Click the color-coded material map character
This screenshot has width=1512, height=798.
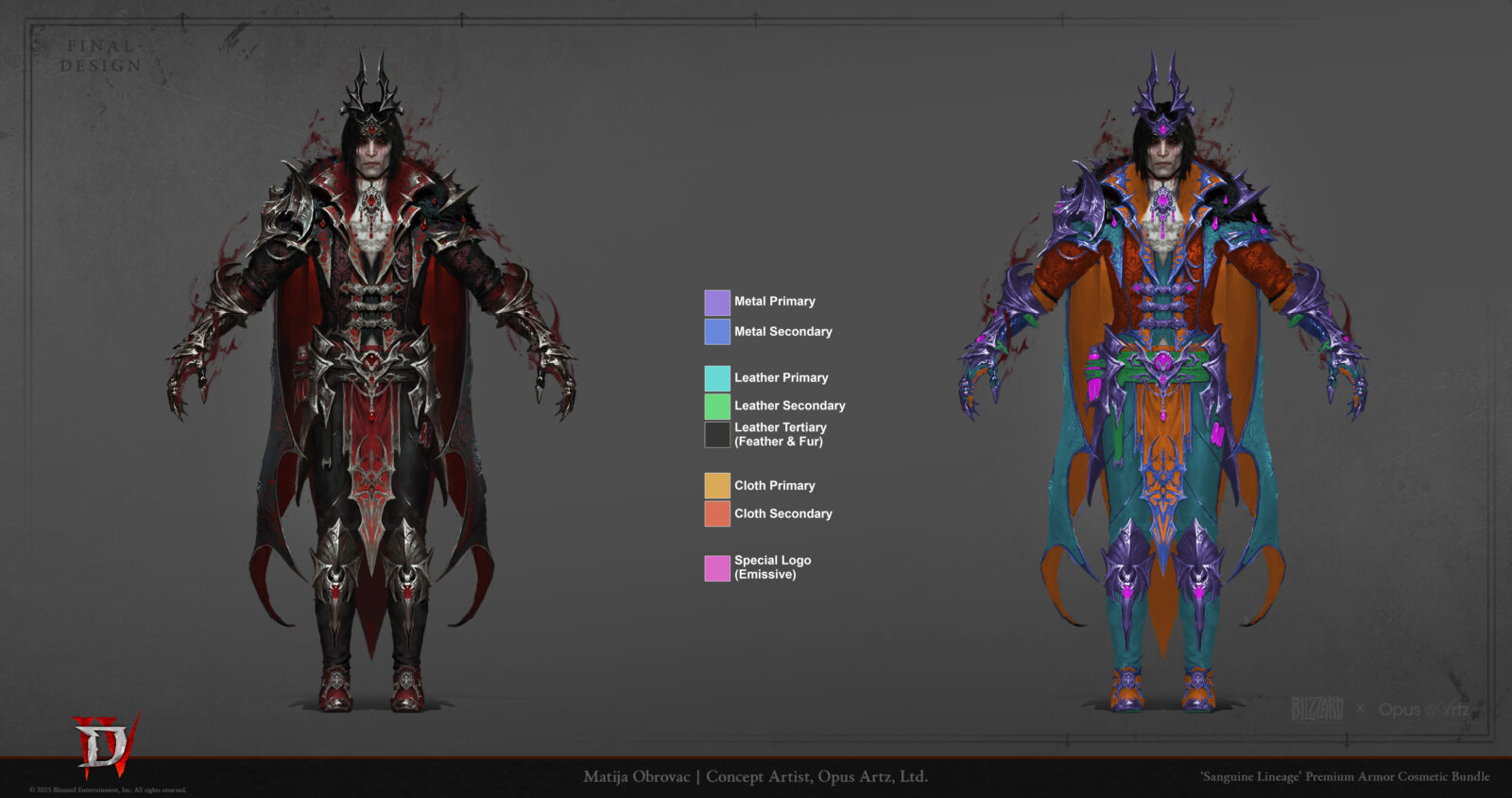(x=1162, y=378)
